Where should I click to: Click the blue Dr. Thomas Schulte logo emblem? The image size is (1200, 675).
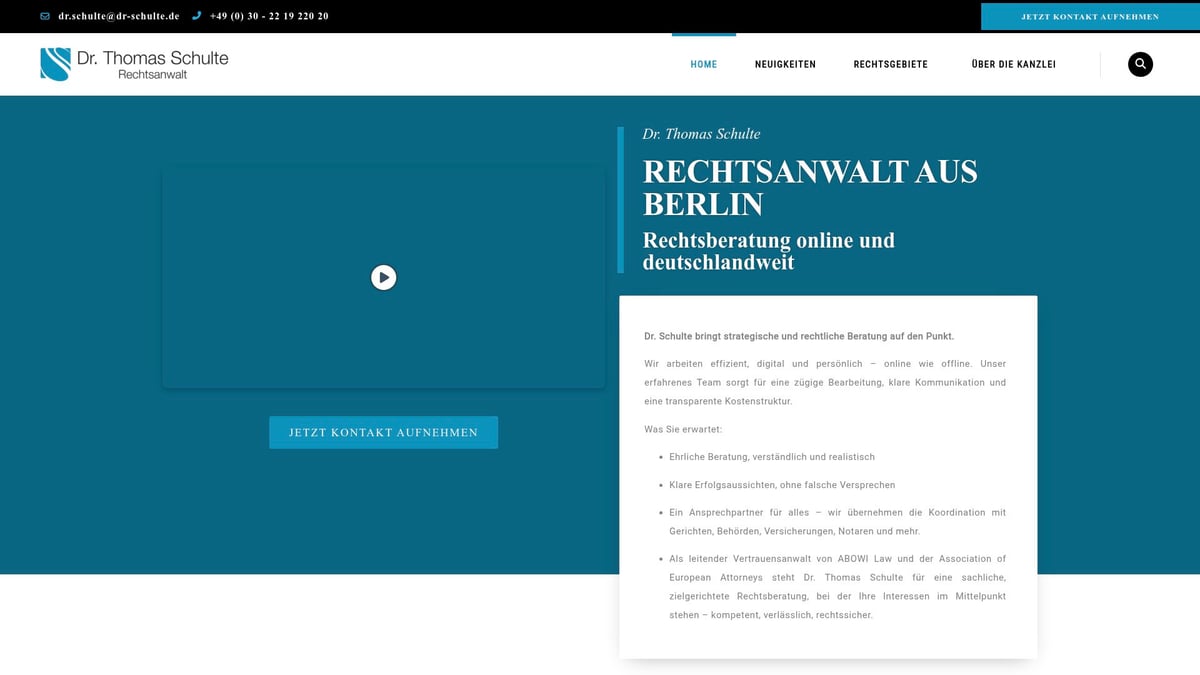pyautogui.click(x=55, y=64)
